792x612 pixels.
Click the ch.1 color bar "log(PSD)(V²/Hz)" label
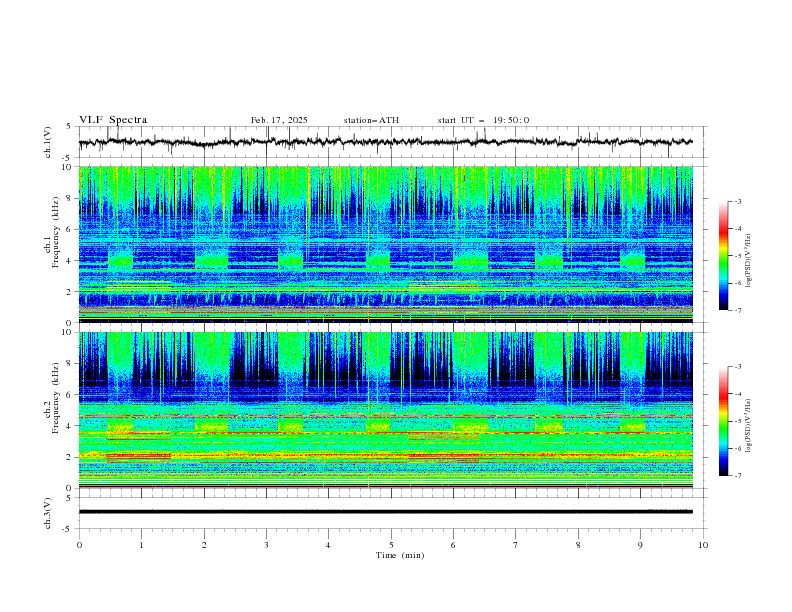(x=750, y=261)
